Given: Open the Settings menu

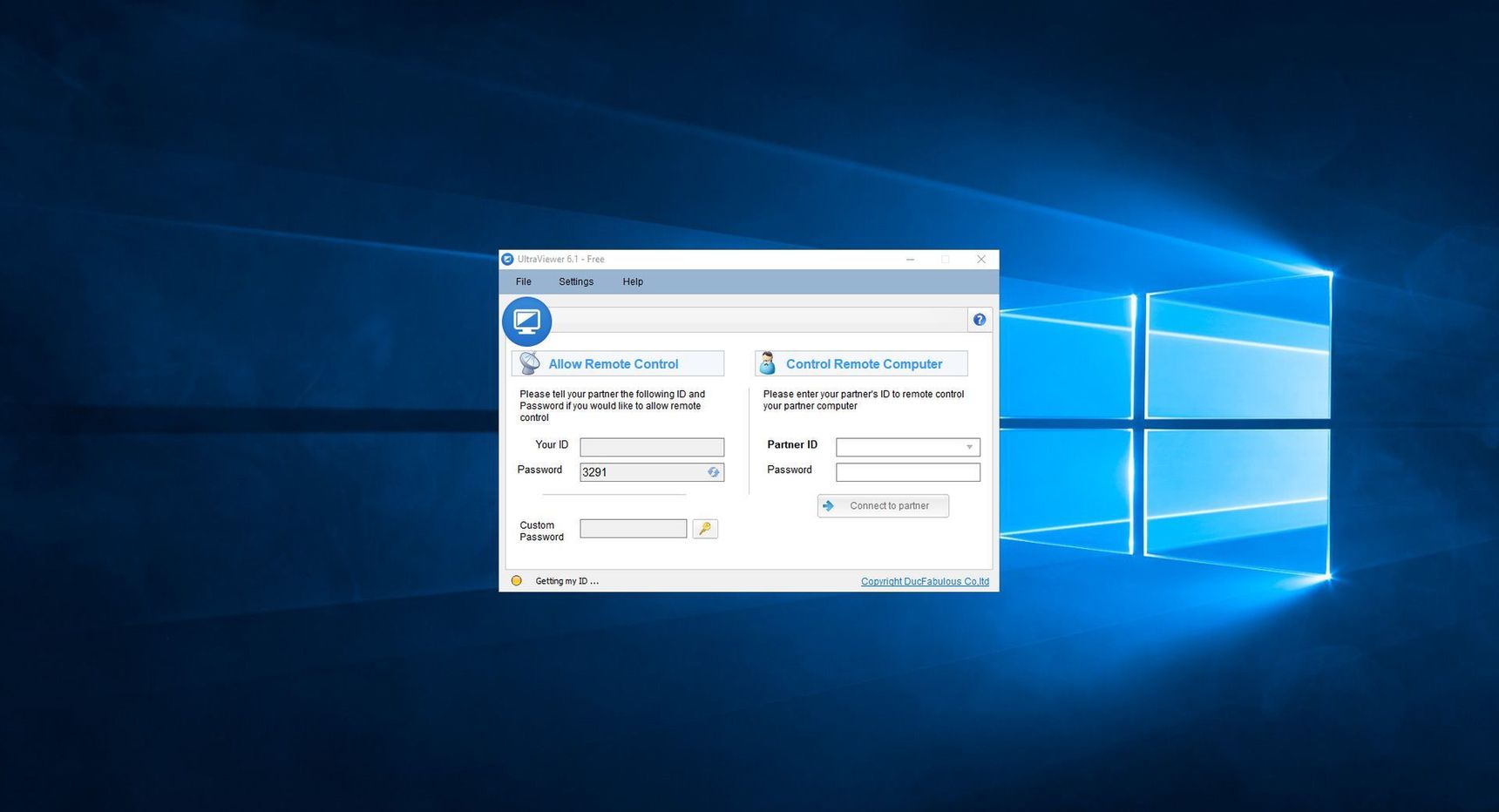Looking at the screenshot, I should (576, 281).
